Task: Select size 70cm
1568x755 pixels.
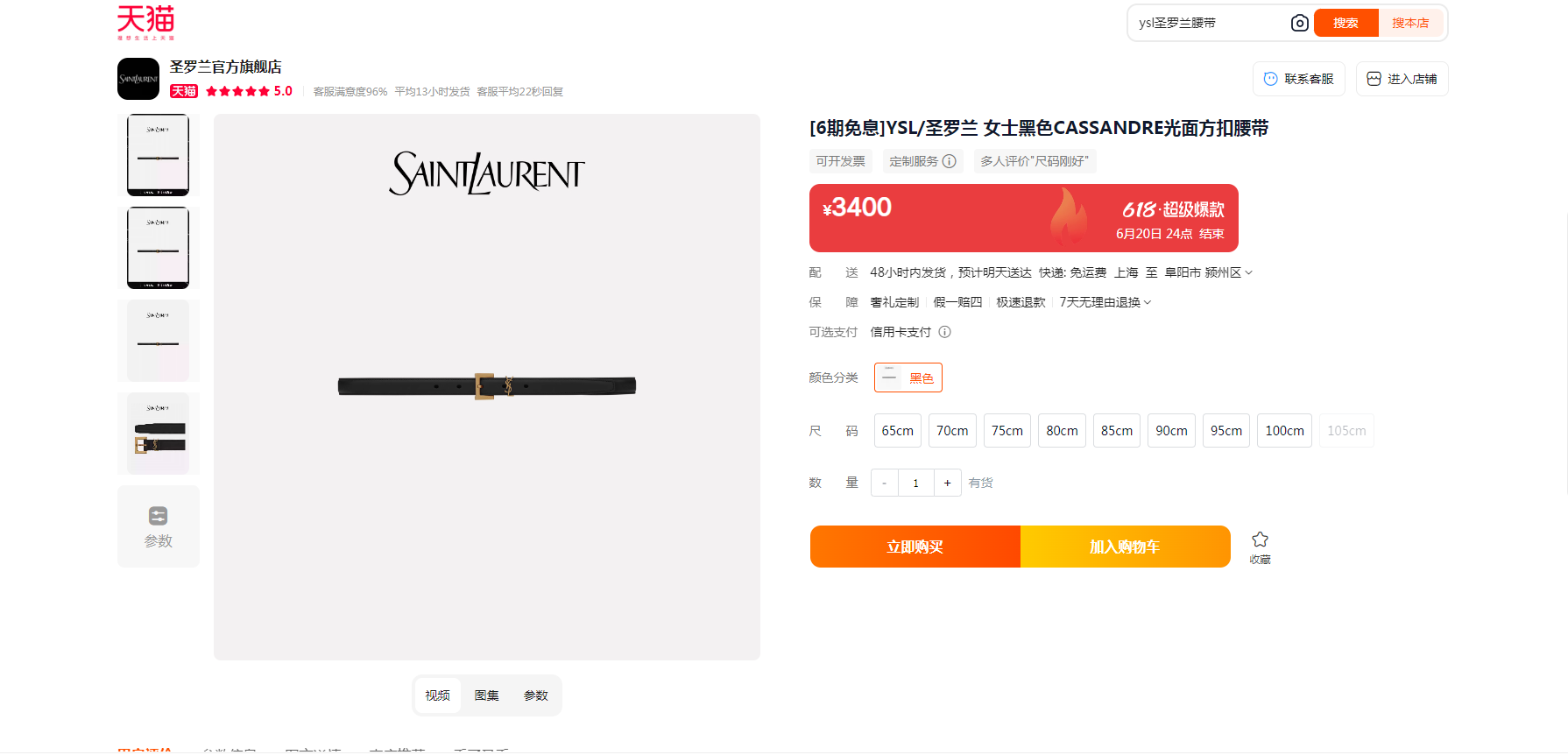Action: 952,431
